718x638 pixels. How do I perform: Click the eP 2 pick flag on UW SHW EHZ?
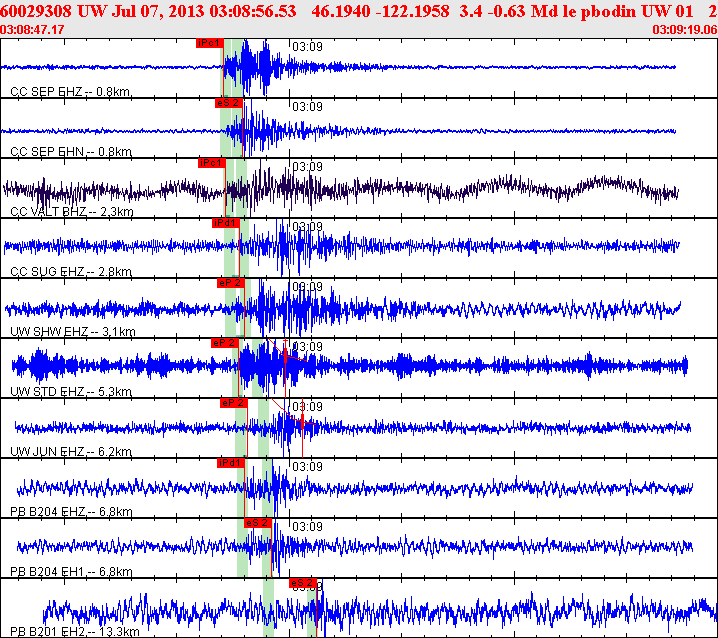point(231,284)
